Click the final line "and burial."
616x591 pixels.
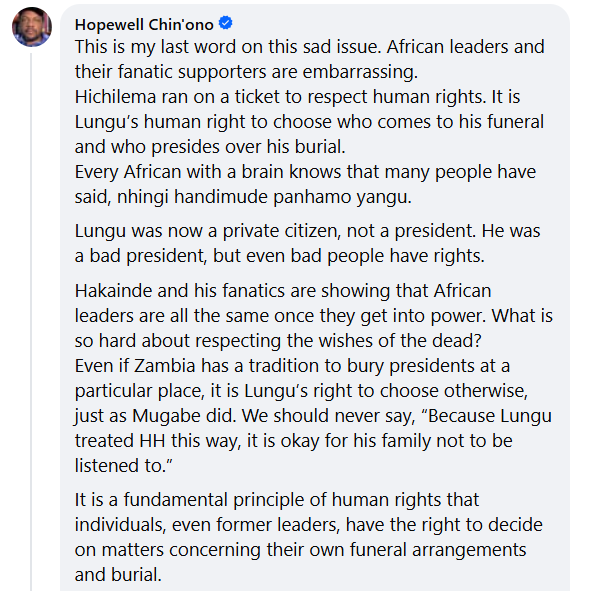click(x=117, y=575)
